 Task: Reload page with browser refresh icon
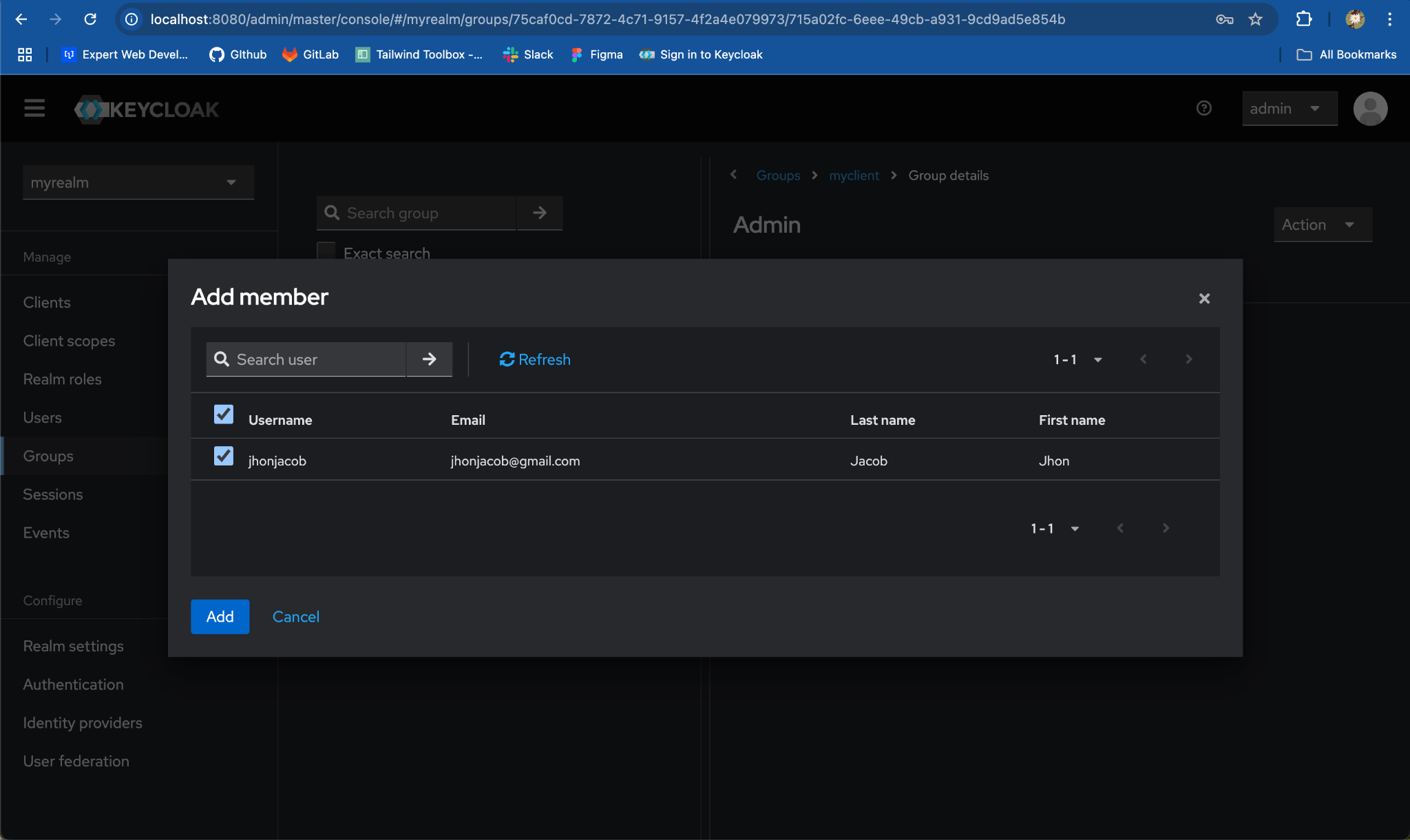point(90,19)
